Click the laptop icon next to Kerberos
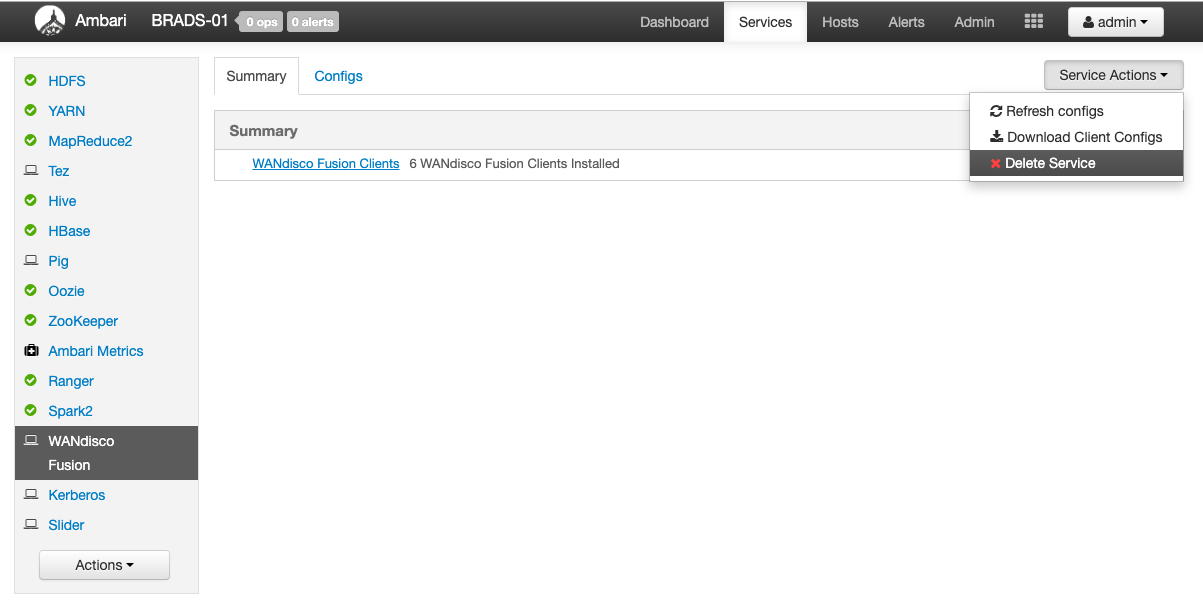 tap(31, 495)
